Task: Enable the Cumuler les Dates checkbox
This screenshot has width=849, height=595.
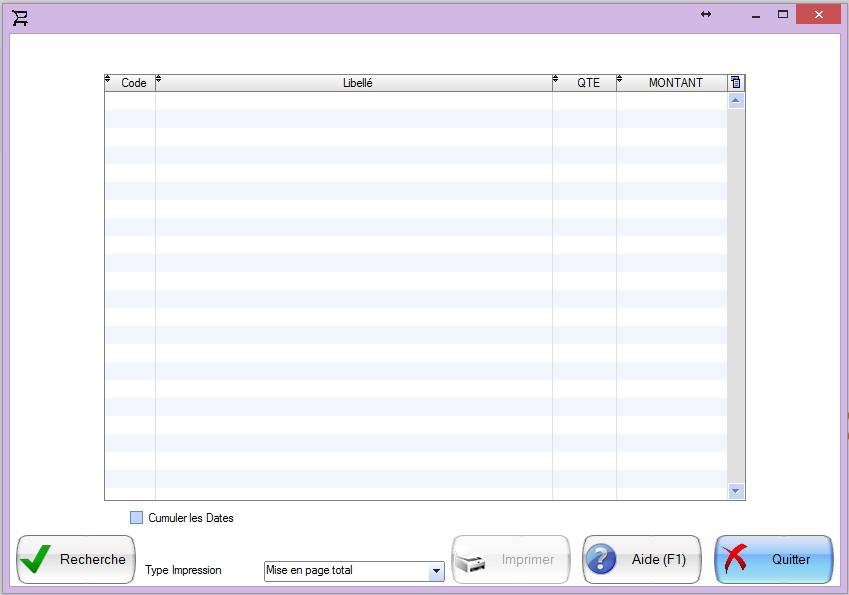Action: [137, 518]
